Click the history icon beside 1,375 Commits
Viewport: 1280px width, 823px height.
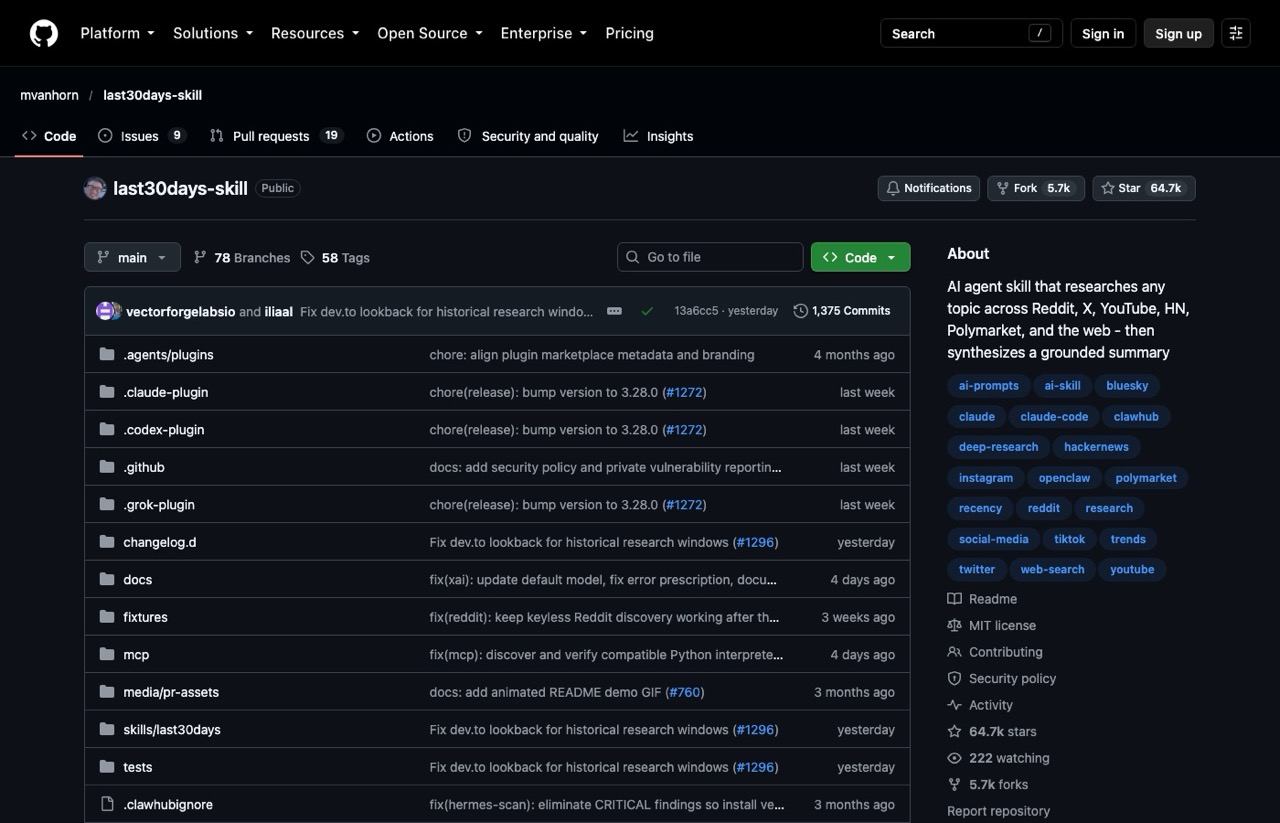coord(800,311)
